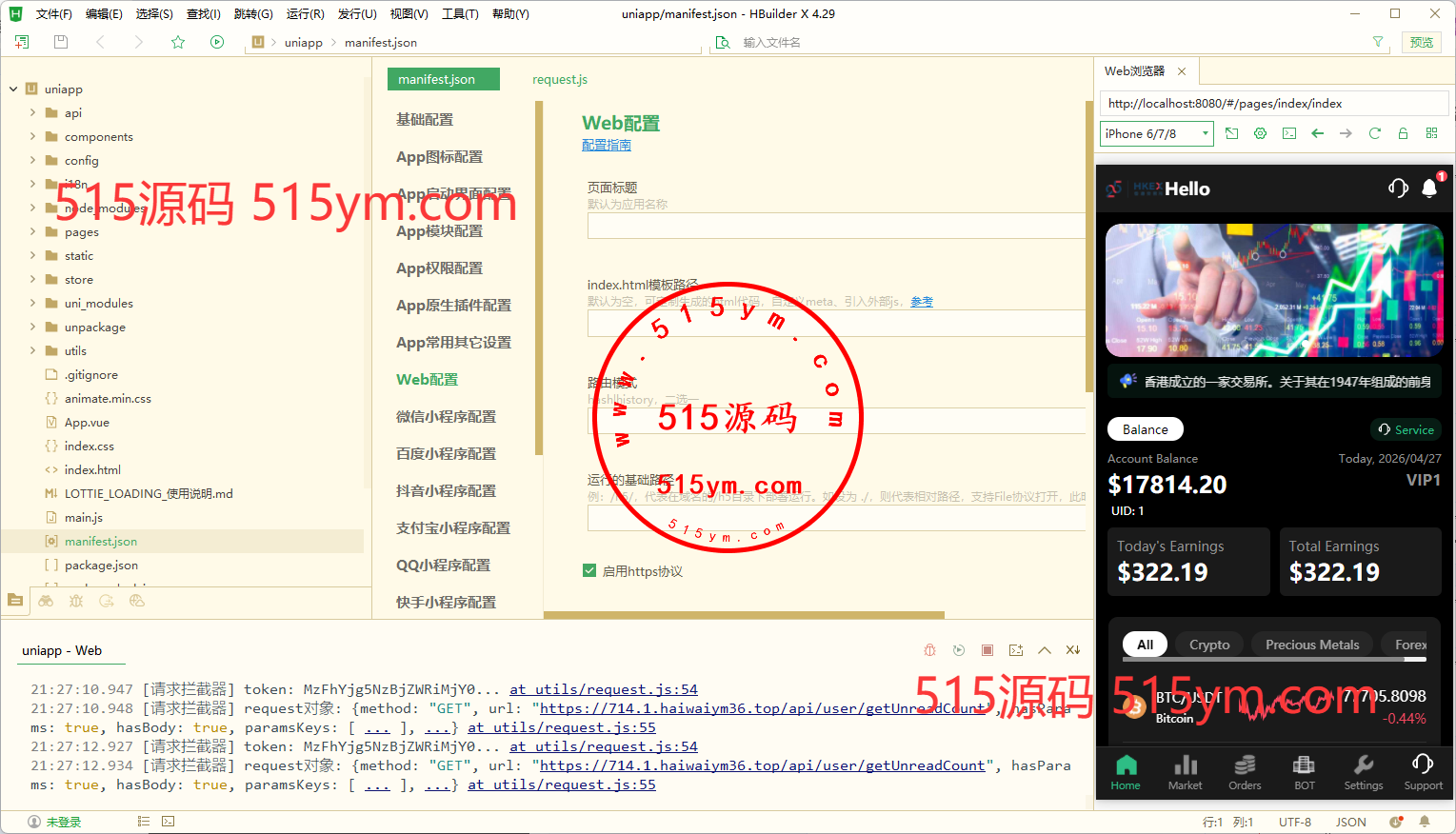The image size is (1456, 834).
Task: Click the 配置指南 link
Action: [607, 145]
